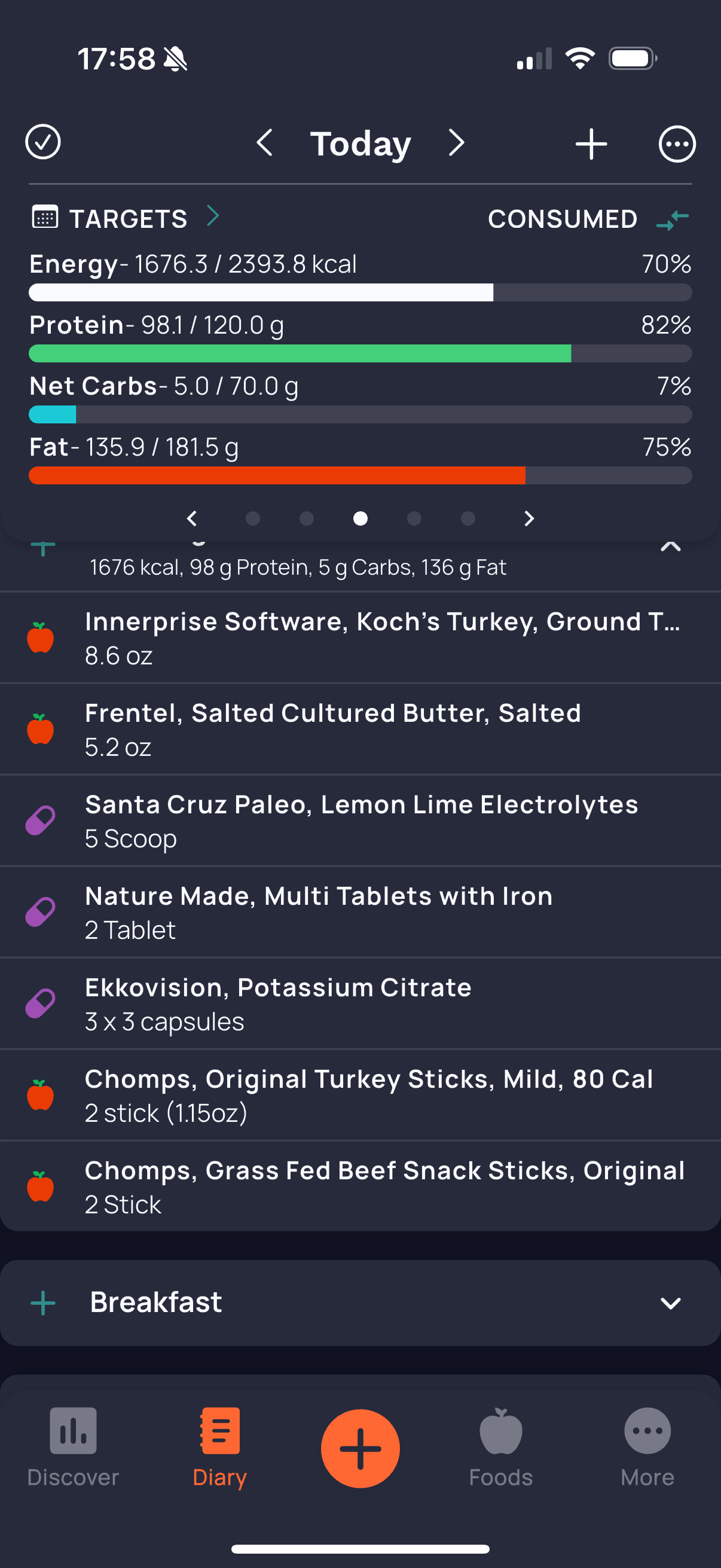This screenshot has width=721, height=1568.
Task: Open the Targets chevron link
Action: tap(212, 215)
